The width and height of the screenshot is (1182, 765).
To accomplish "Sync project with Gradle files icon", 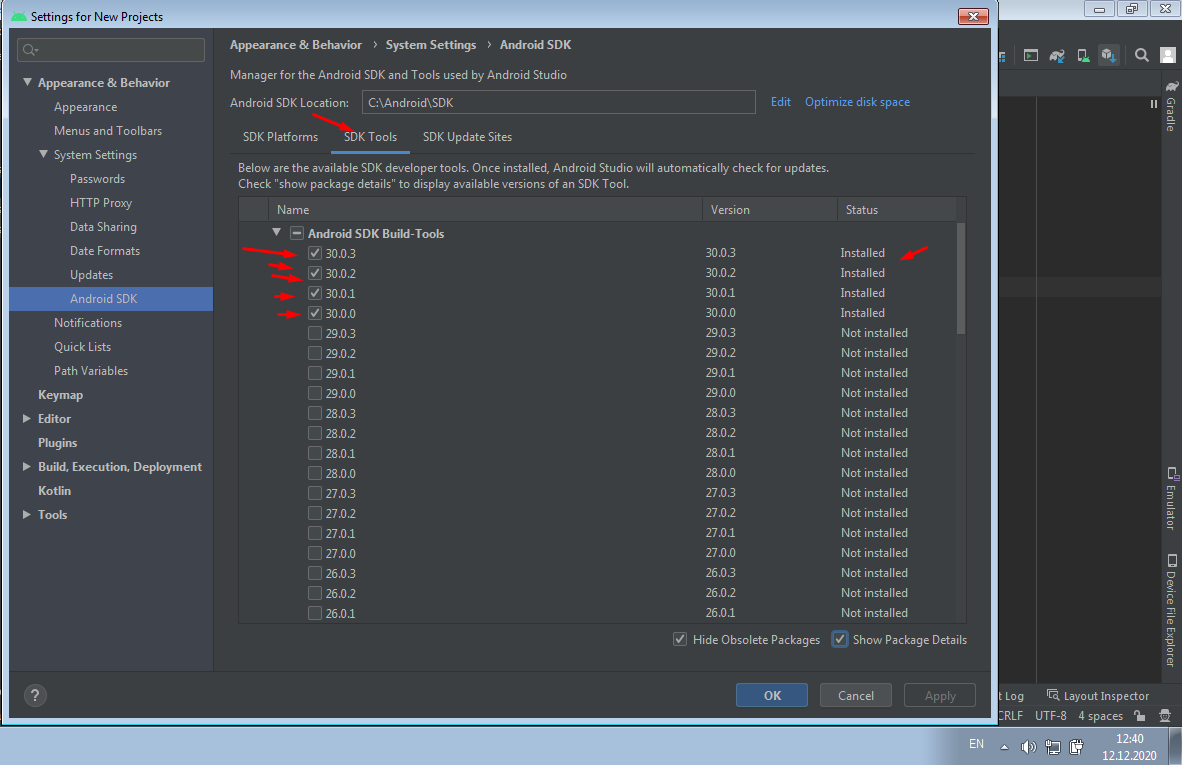I will [1057, 55].
